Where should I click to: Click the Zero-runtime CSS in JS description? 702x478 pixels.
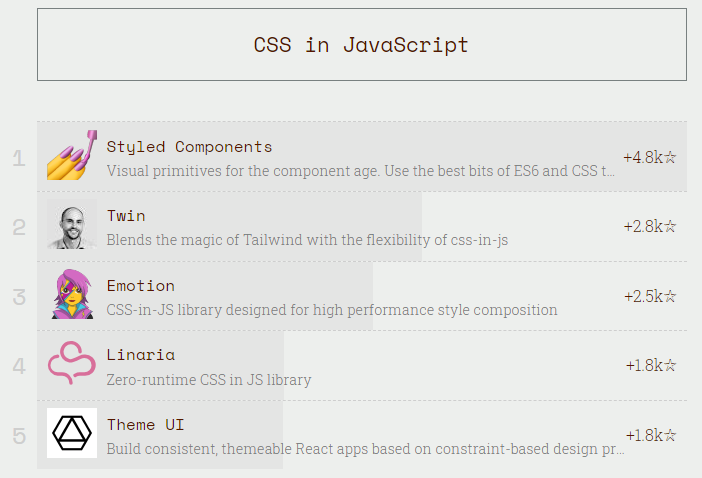[208, 380]
